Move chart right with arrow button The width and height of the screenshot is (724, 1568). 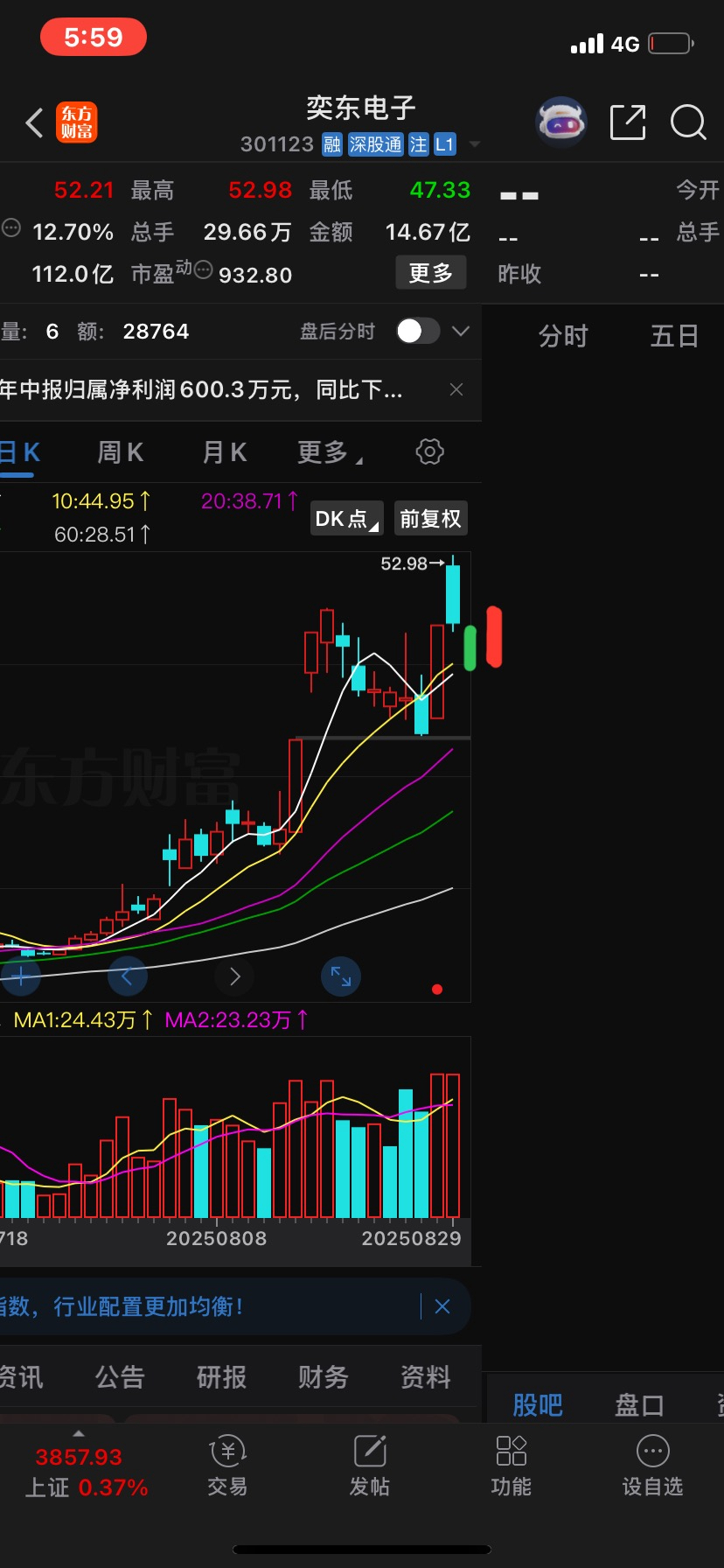(x=234, y=976)
